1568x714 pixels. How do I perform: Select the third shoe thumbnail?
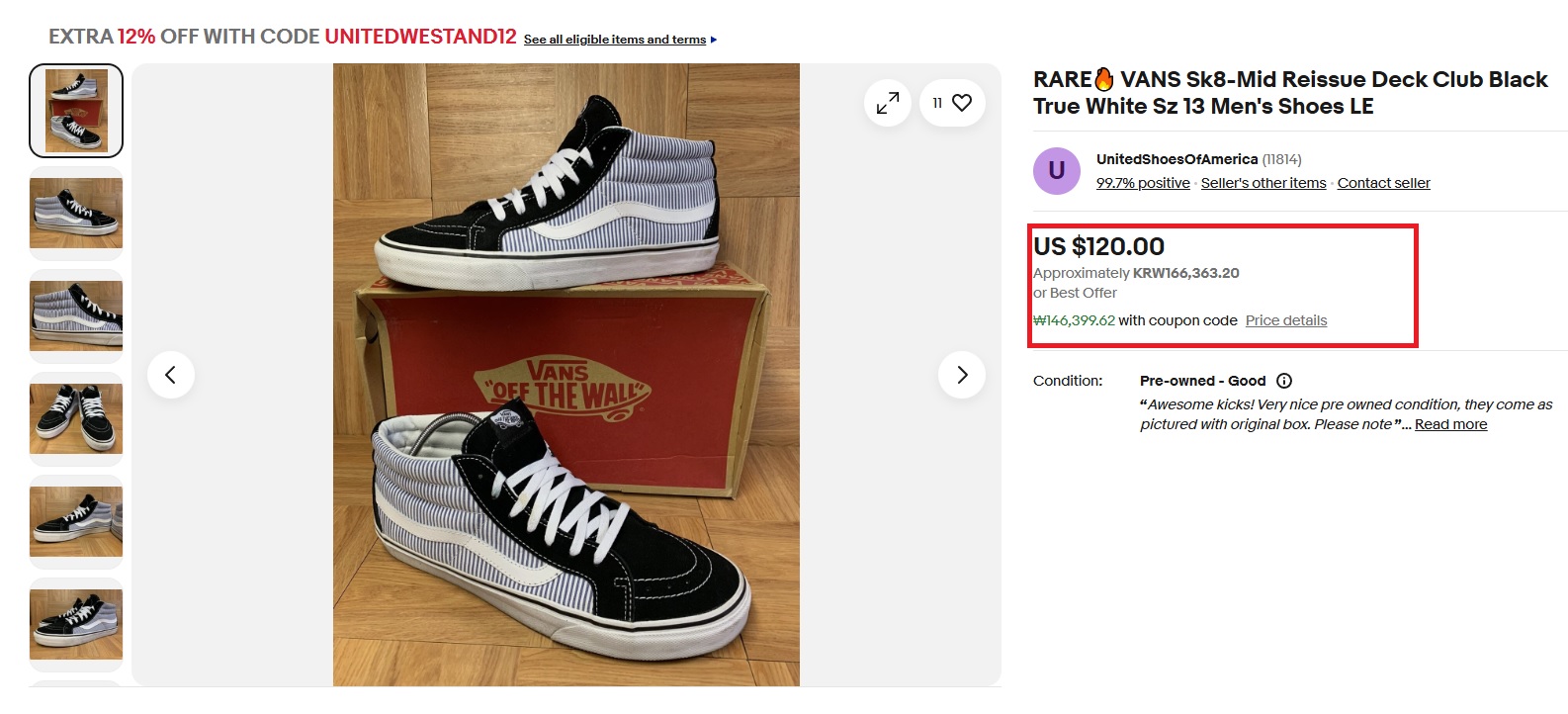76,316
